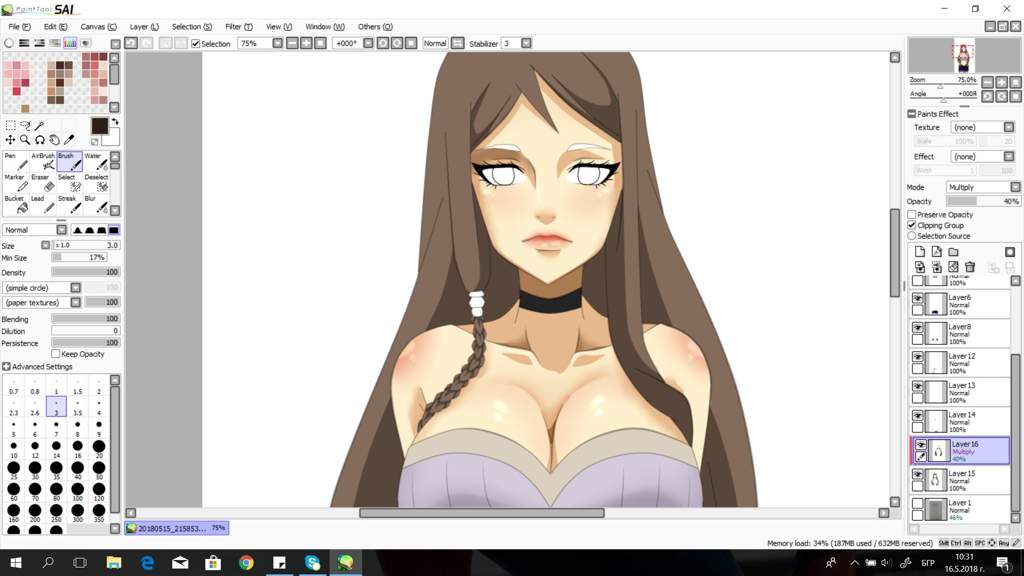1024x576 pixels.
Task: Collapse the Paints Effect section
Action: 912,114
